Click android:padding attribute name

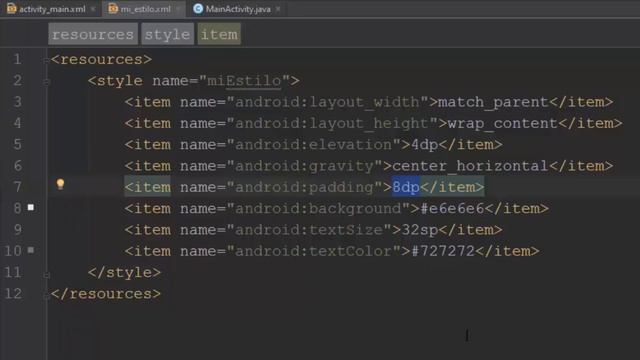[304, 187]
